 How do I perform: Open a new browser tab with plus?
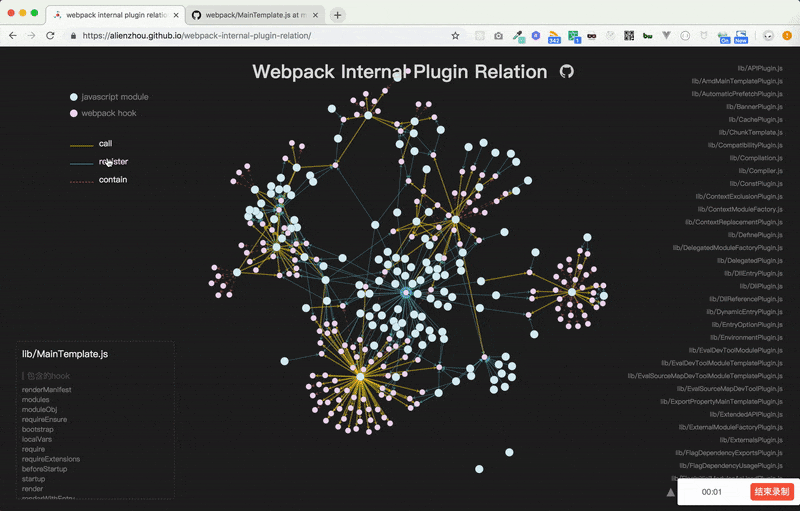337,15
